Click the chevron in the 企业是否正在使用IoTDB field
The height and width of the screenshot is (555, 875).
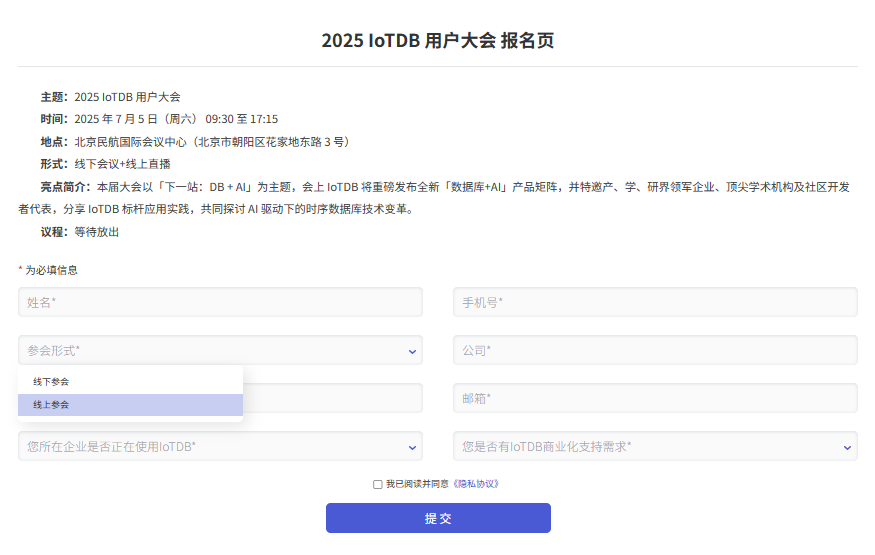(x=412, y=447)
